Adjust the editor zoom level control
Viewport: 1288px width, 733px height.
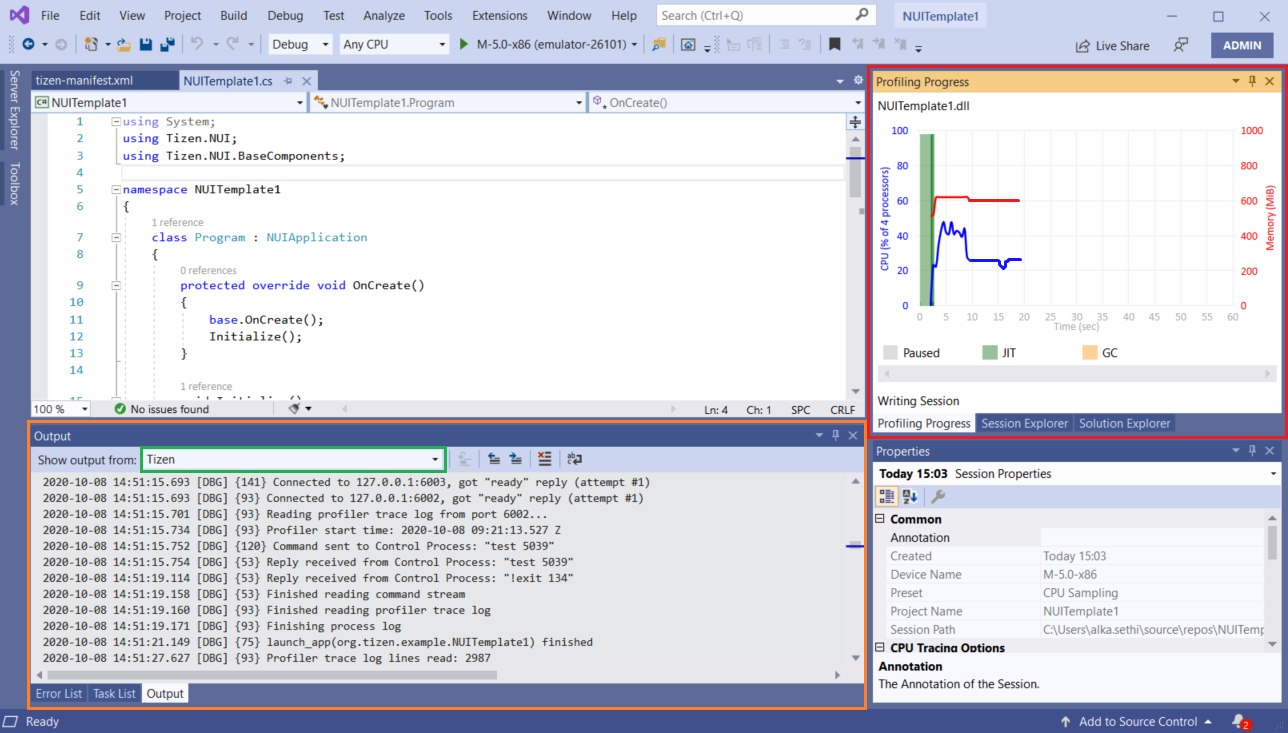point(60,409)
